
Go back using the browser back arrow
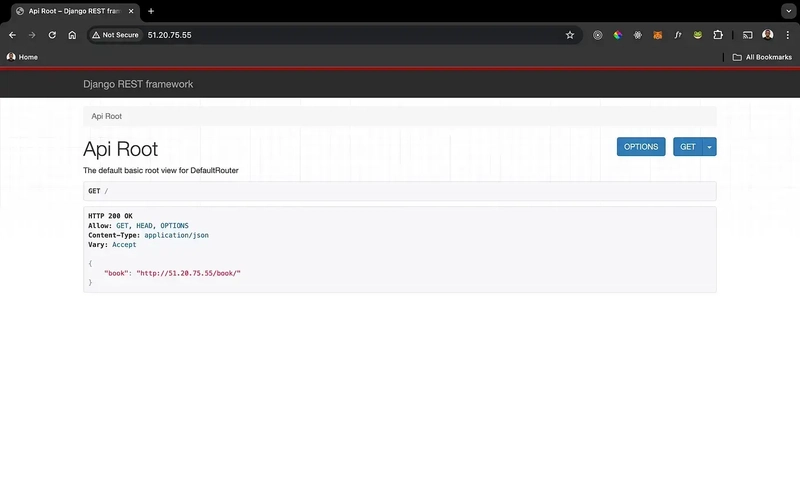coord(12,35)
